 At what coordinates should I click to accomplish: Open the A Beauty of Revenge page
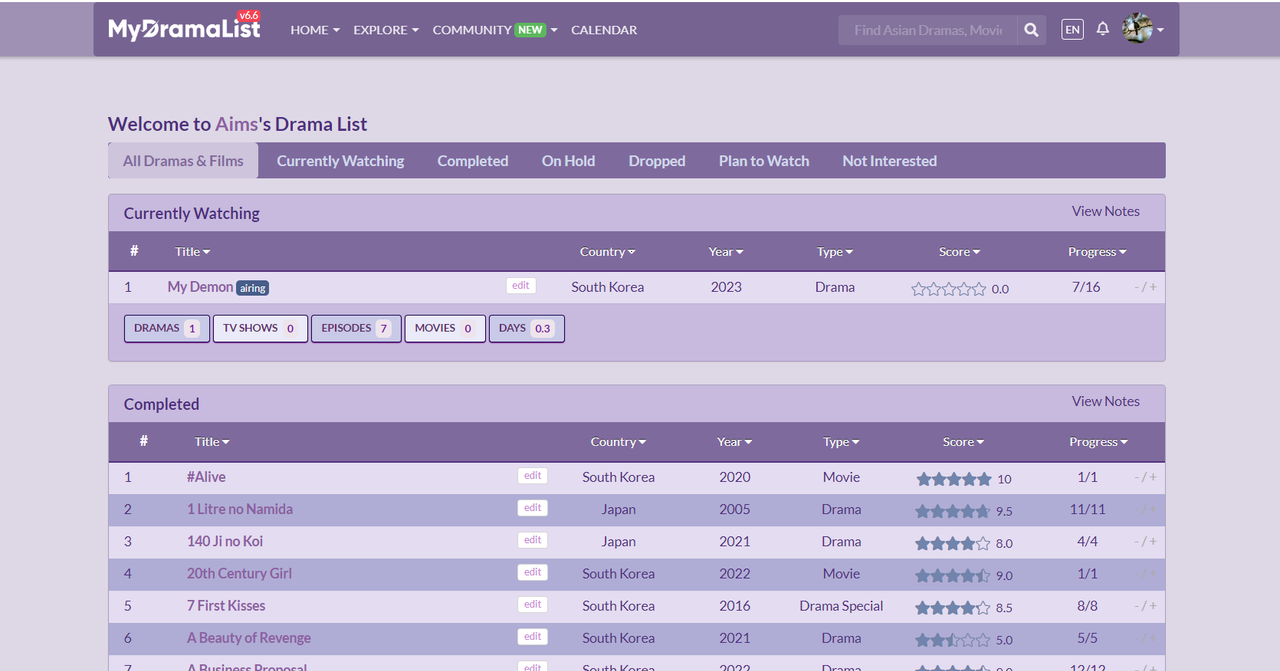click(249, 638)
